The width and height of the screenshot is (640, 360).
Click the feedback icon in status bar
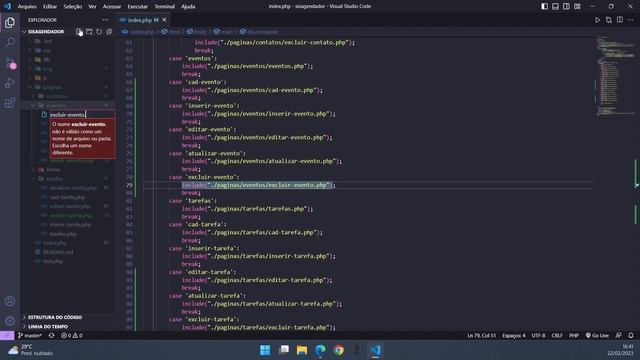click(619, 336)
